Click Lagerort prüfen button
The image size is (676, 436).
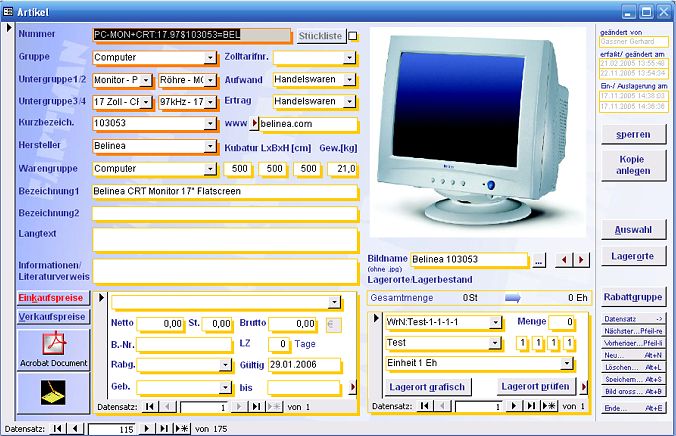pyautogui.click(x=535, y=386)
